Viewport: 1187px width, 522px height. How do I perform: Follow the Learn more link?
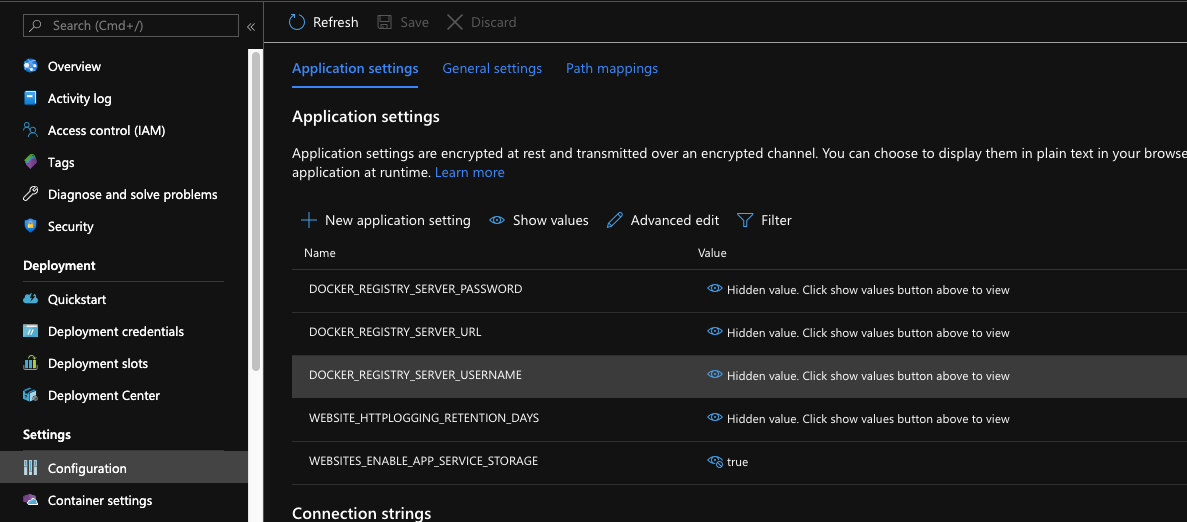469,172
